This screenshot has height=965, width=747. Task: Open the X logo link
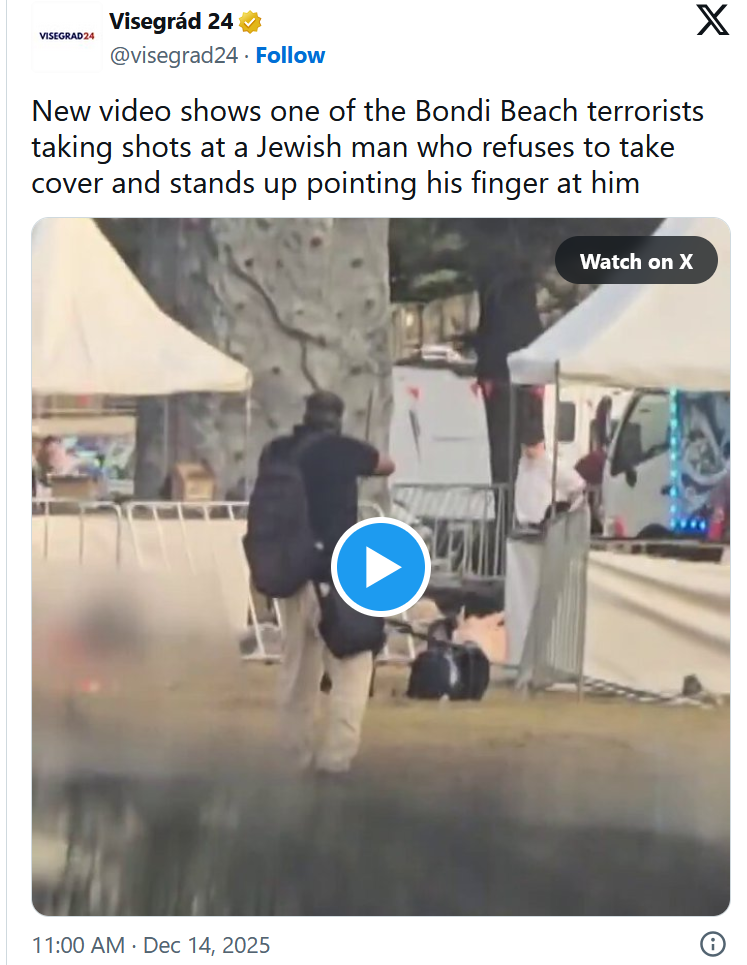coord(713,20)
